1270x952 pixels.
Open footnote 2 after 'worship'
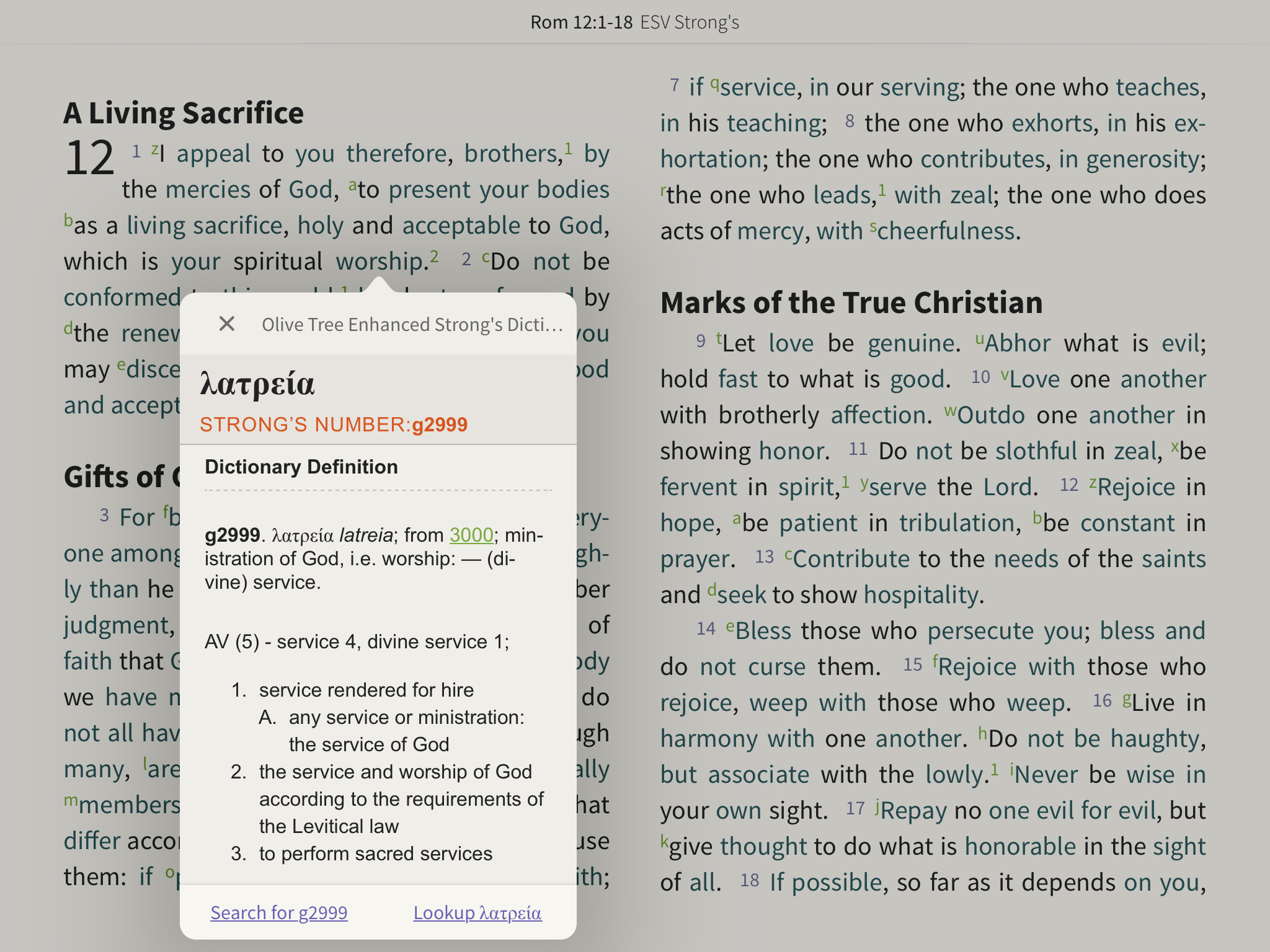[x=434, y=256]
